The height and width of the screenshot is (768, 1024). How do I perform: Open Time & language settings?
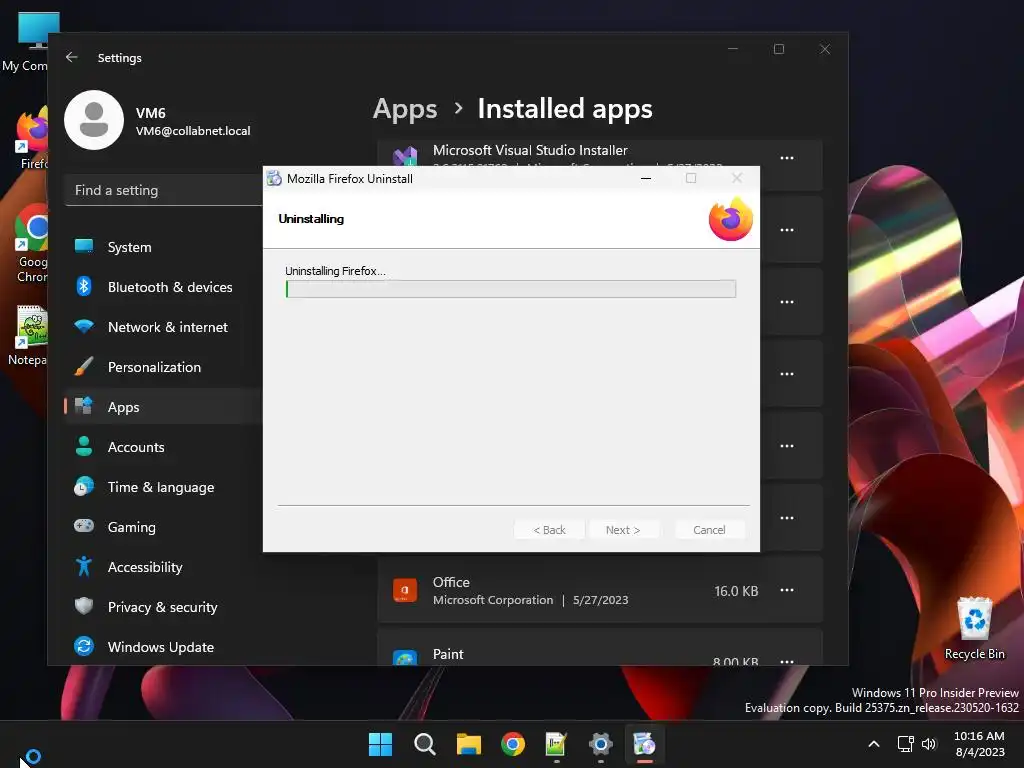(x=163, y=487)
